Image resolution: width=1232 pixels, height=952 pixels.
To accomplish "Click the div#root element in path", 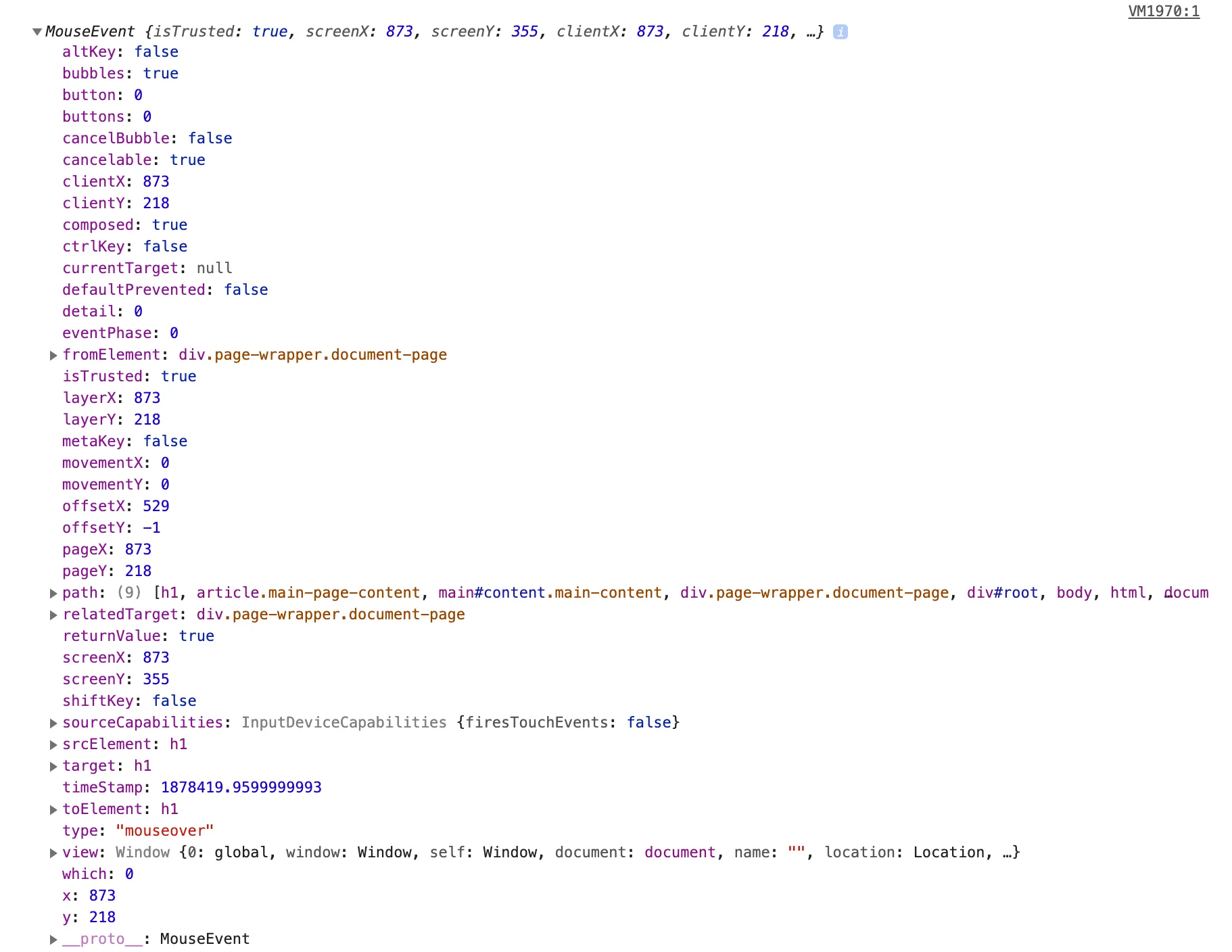I will (x=1002, y=593).
